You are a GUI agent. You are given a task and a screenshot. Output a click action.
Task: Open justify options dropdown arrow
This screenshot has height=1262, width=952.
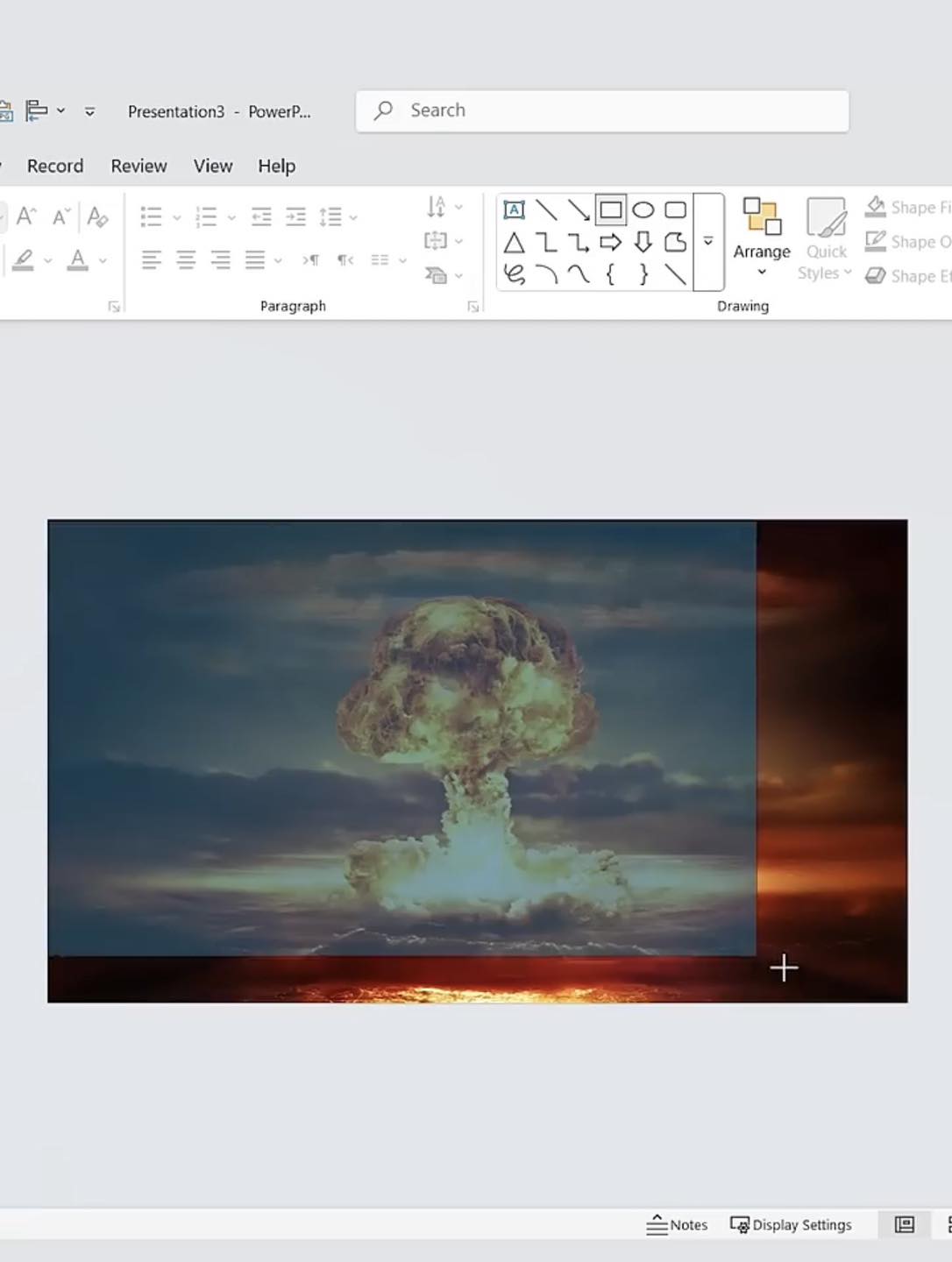[x=278, y=260]
